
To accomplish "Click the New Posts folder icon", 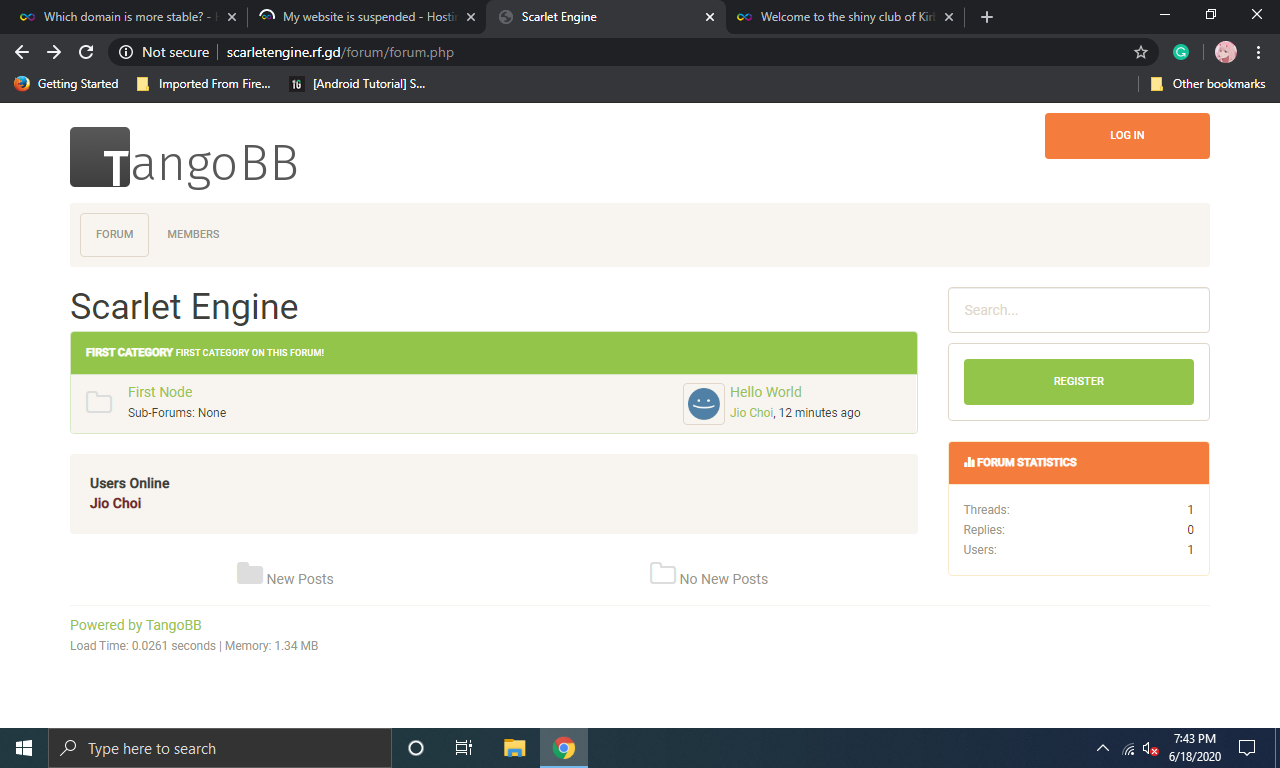I will pyautogui.click(x=250, y=573).
